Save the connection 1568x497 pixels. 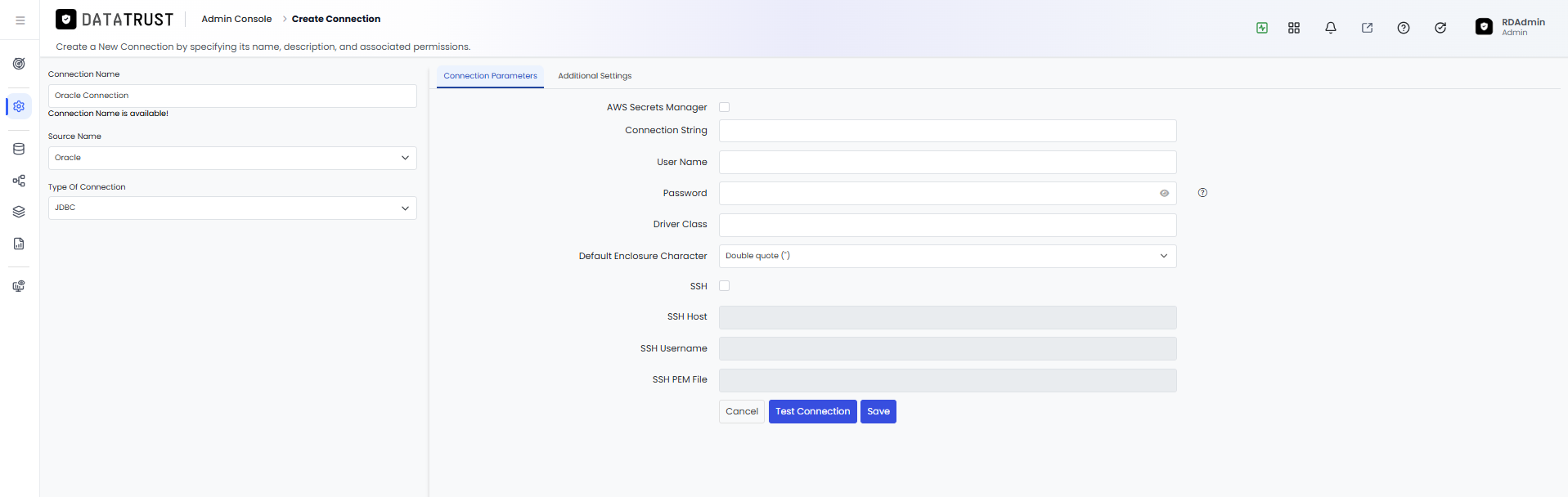pos(878,411)
